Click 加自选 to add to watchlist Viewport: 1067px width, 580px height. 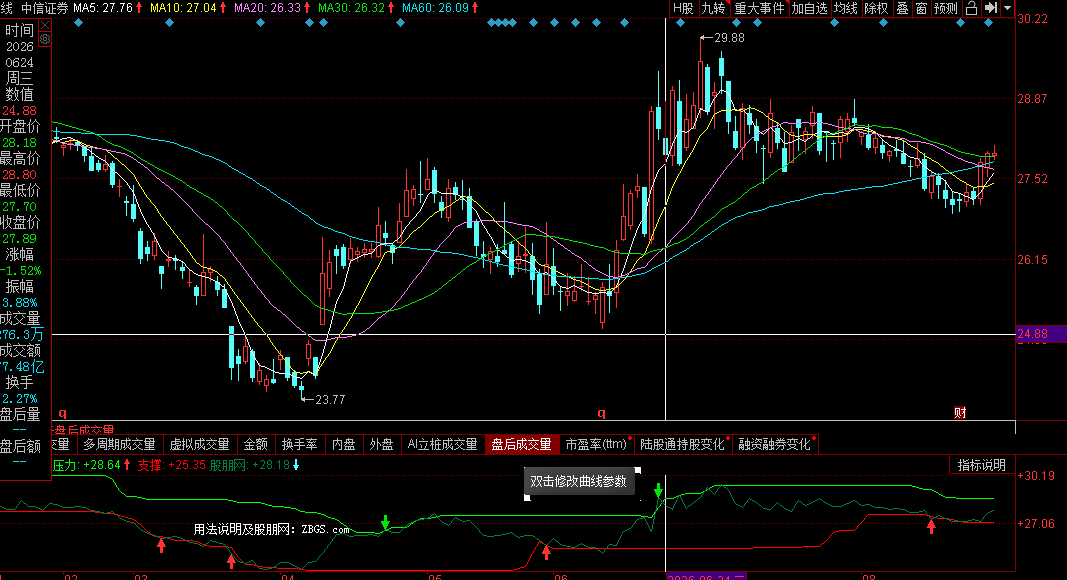[809, 8]
